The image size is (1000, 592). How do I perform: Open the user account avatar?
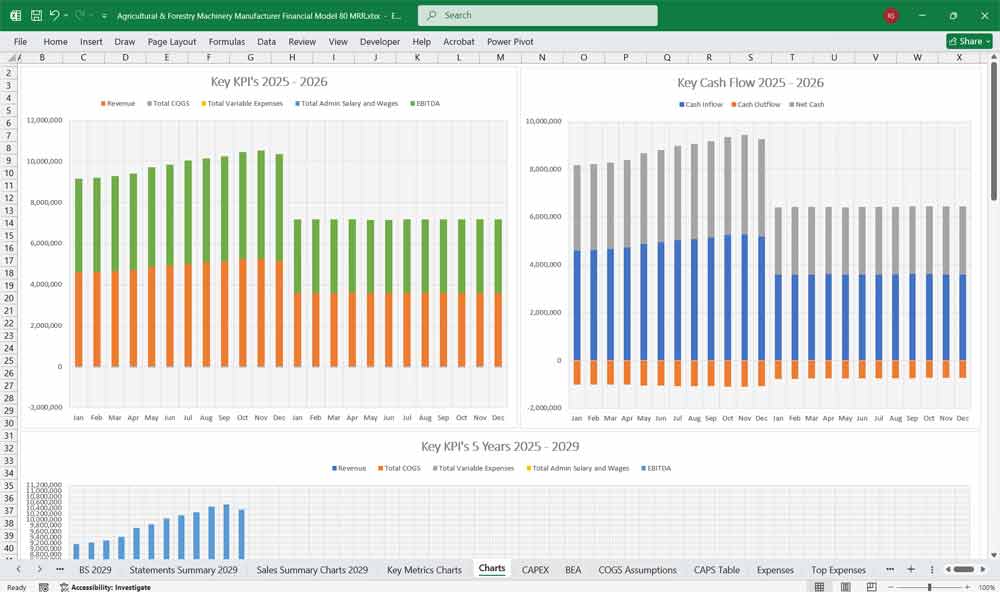tap(891, 16)
